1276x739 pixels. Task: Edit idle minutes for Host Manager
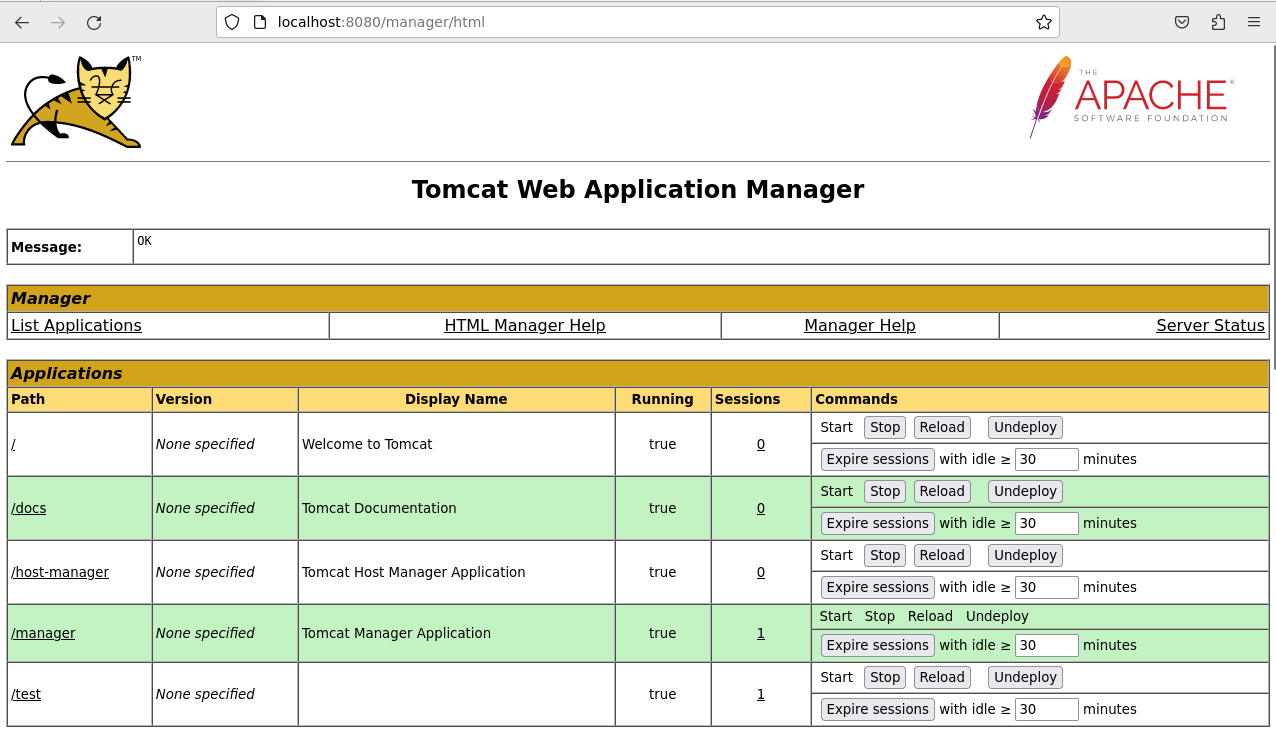[1047, 587]
